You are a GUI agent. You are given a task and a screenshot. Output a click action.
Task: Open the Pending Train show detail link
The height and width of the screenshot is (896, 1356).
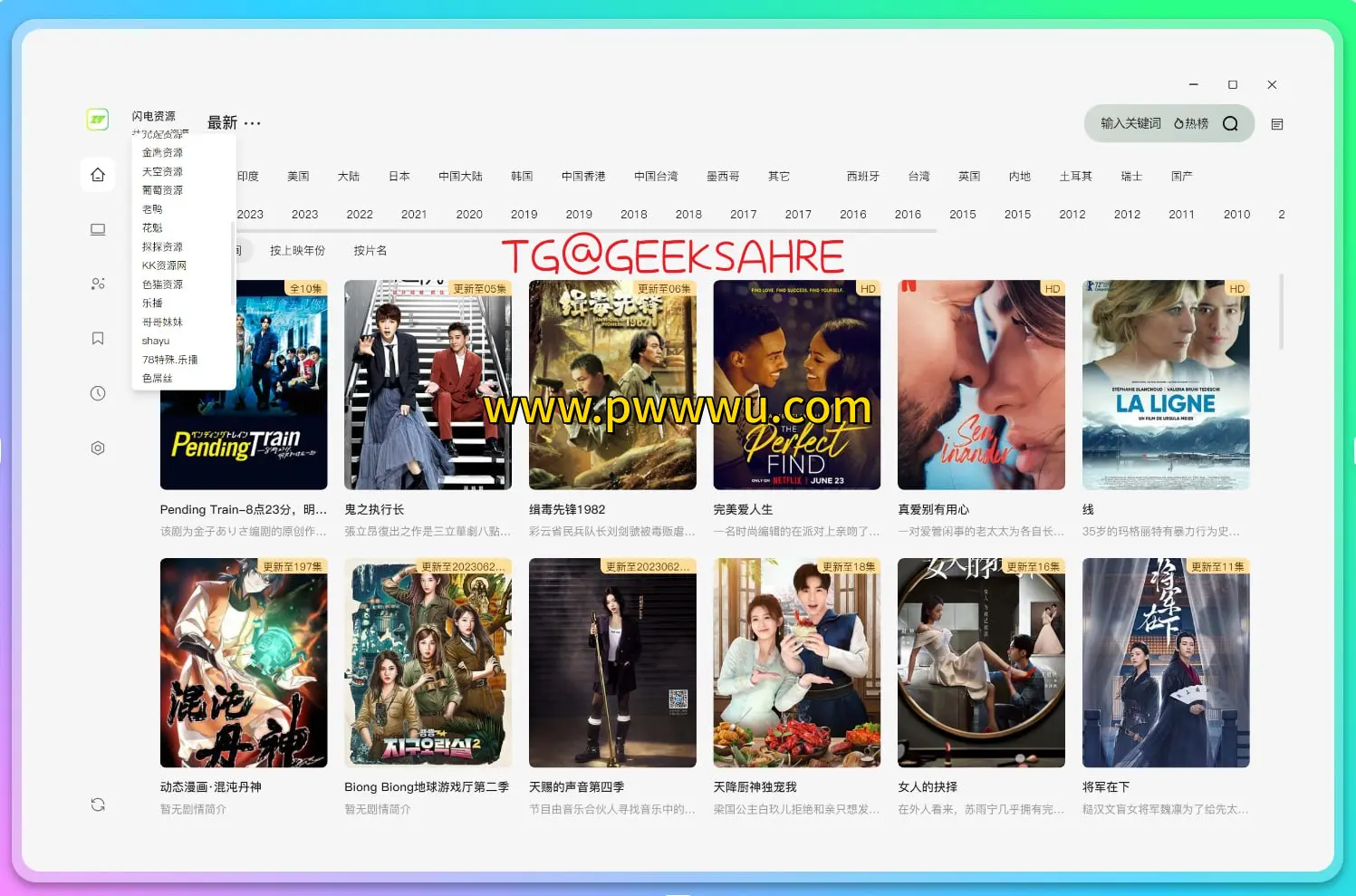click(243, 509)
